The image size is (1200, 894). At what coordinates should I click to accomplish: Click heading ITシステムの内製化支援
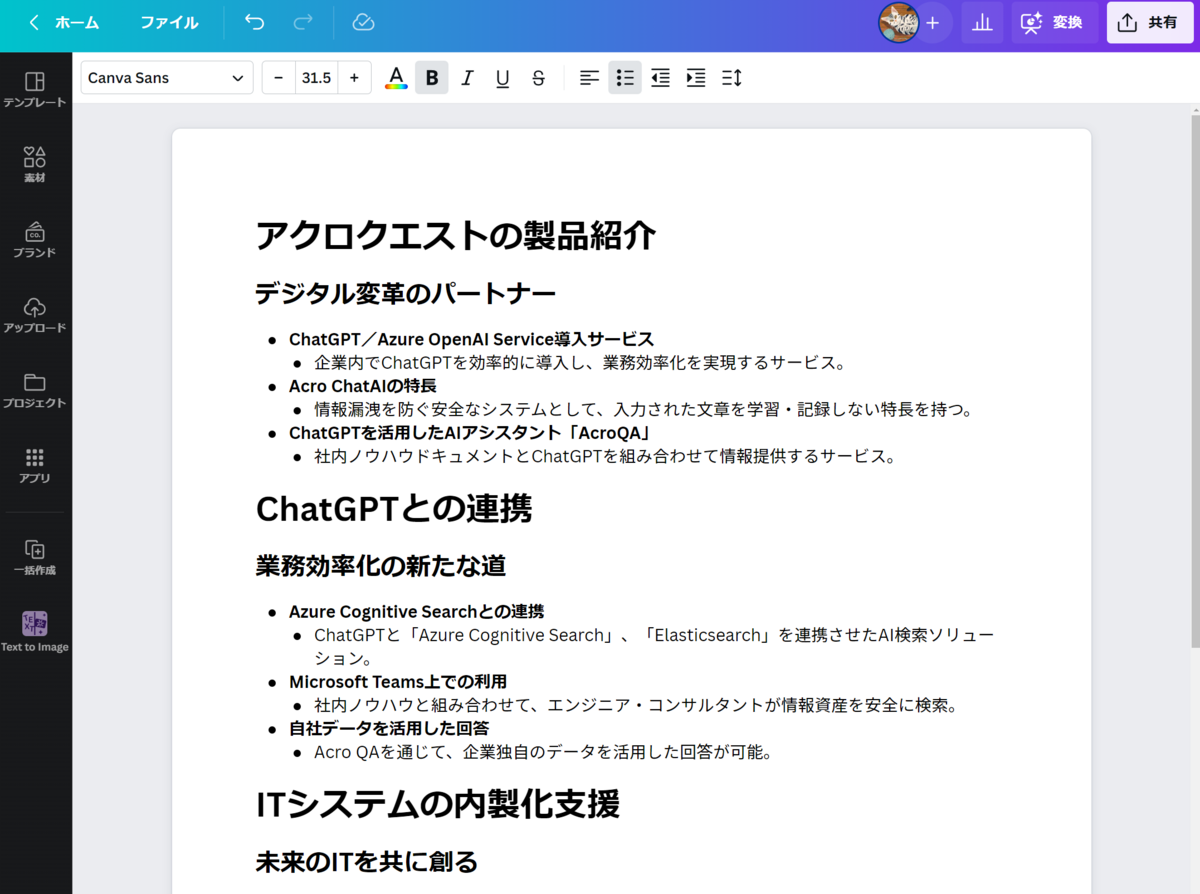pos(438,803)
